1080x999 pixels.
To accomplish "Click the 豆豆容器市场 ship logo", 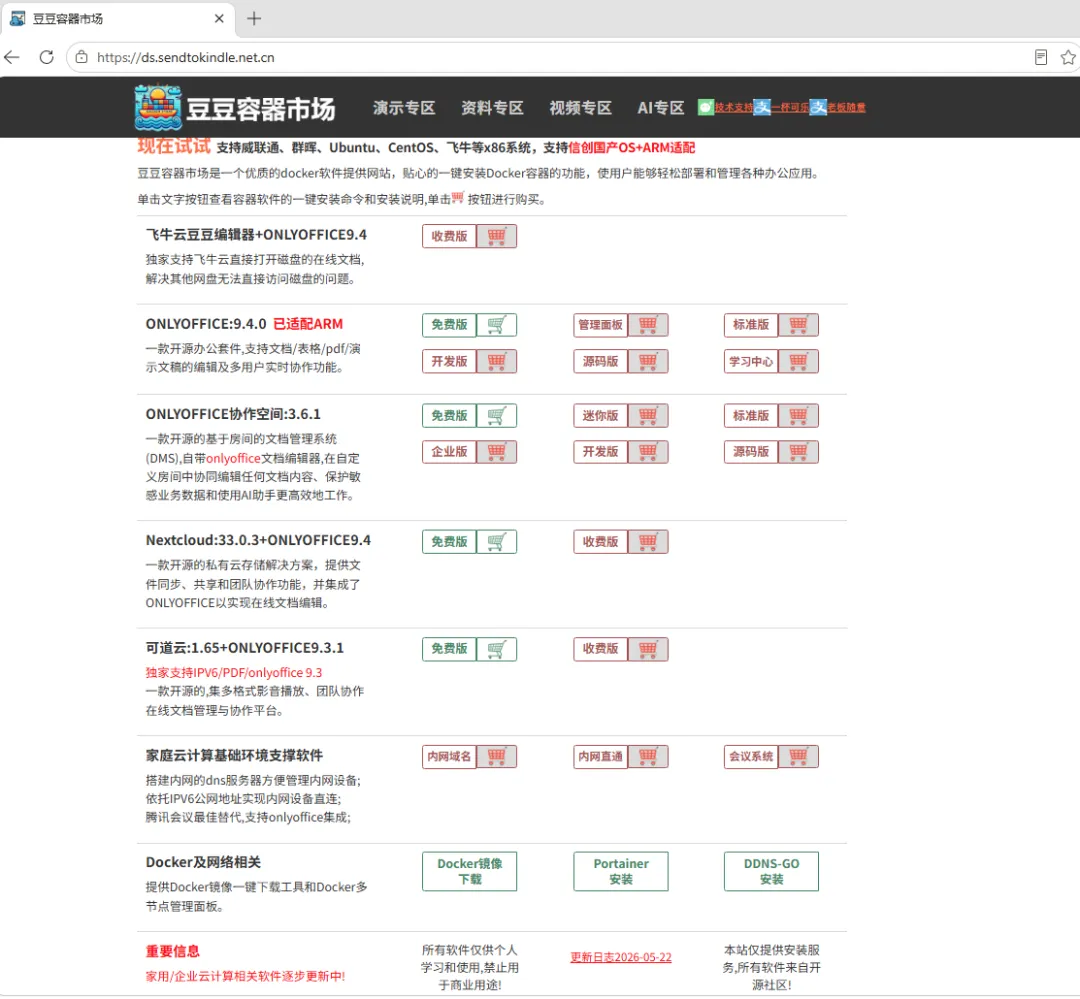I will pos(158,107).
